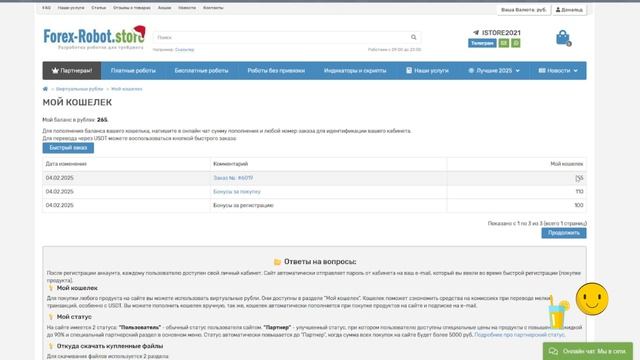Click 'Статьи' in top bar
This screenshot has width=640, height=360.
98,8
